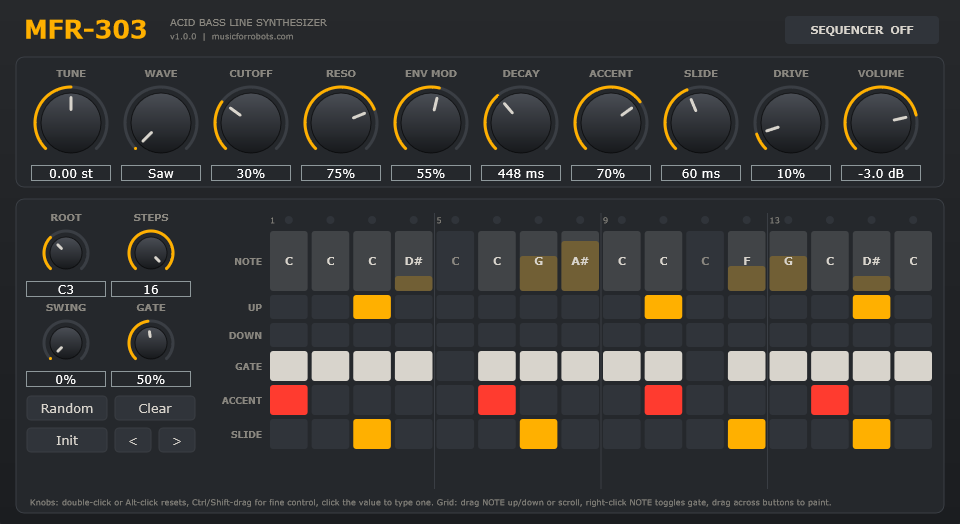The image size is (960, 524).
Task: Toggle the ACCENT on step 6
Action: (x=497, y=400)
